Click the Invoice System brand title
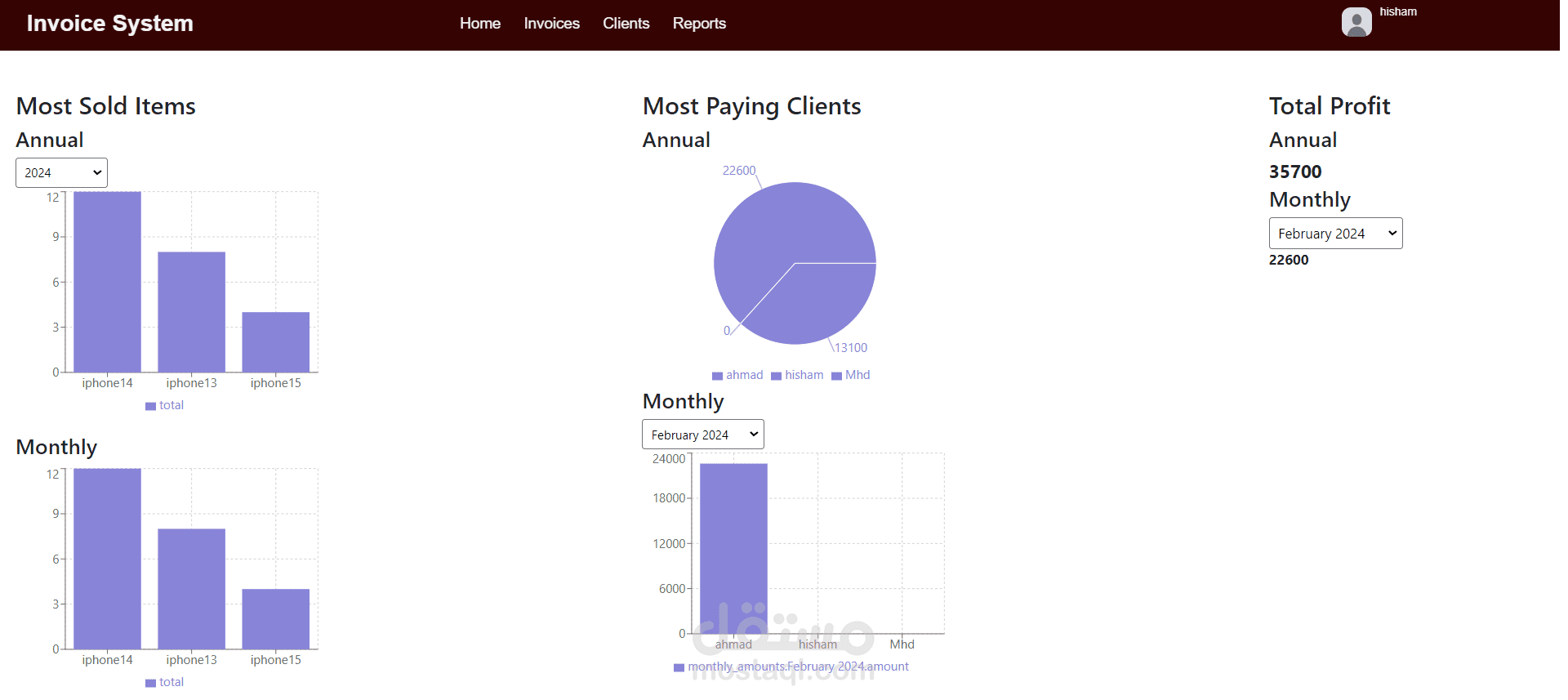The image size is (1568, 700). click(109, 23)
